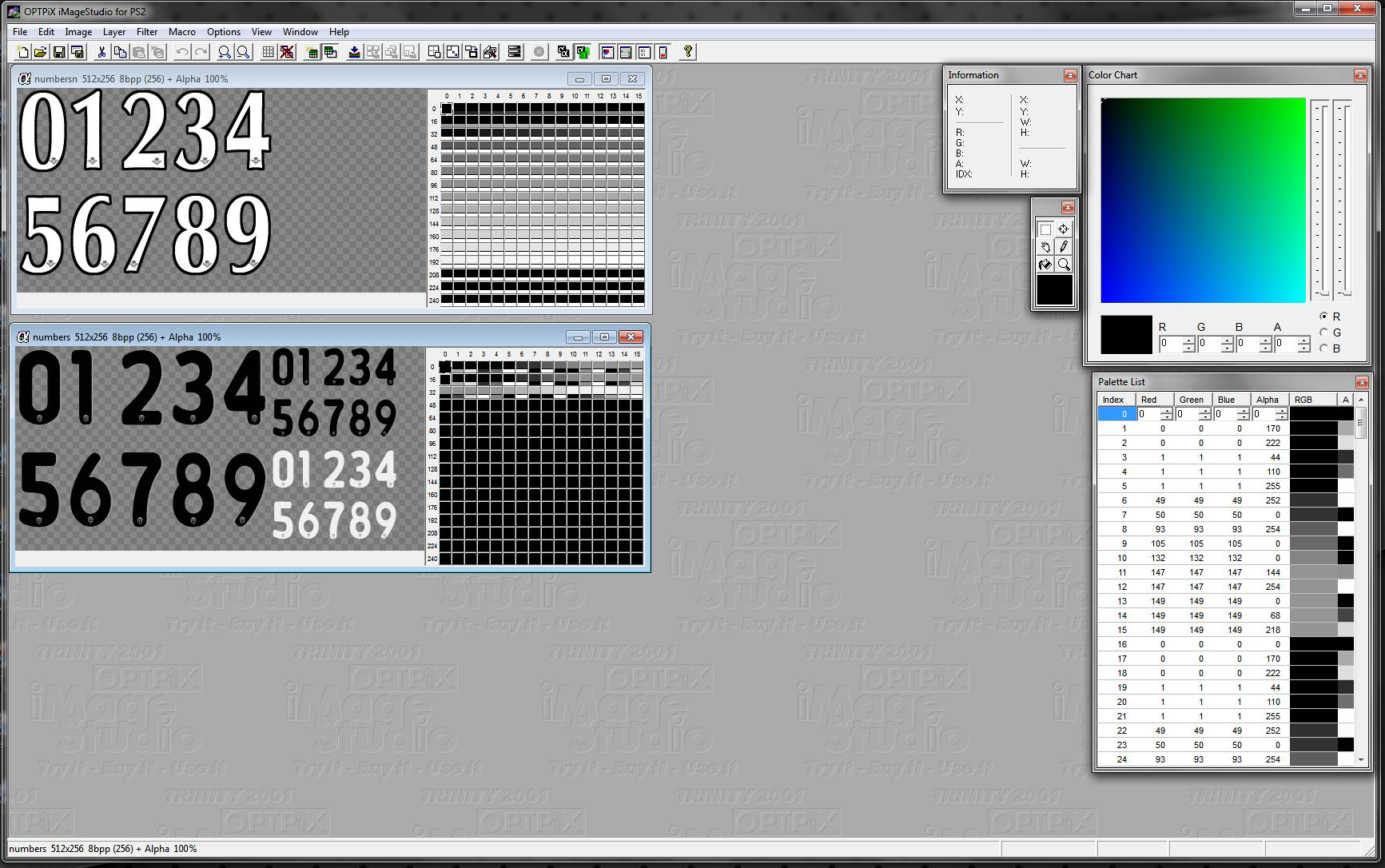Click the RGB column header in Palette List

click(x=1313, y=400)
